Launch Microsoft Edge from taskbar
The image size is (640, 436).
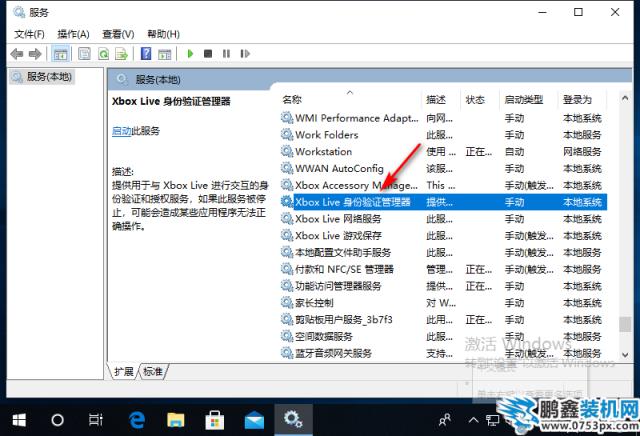pos(137,420)
